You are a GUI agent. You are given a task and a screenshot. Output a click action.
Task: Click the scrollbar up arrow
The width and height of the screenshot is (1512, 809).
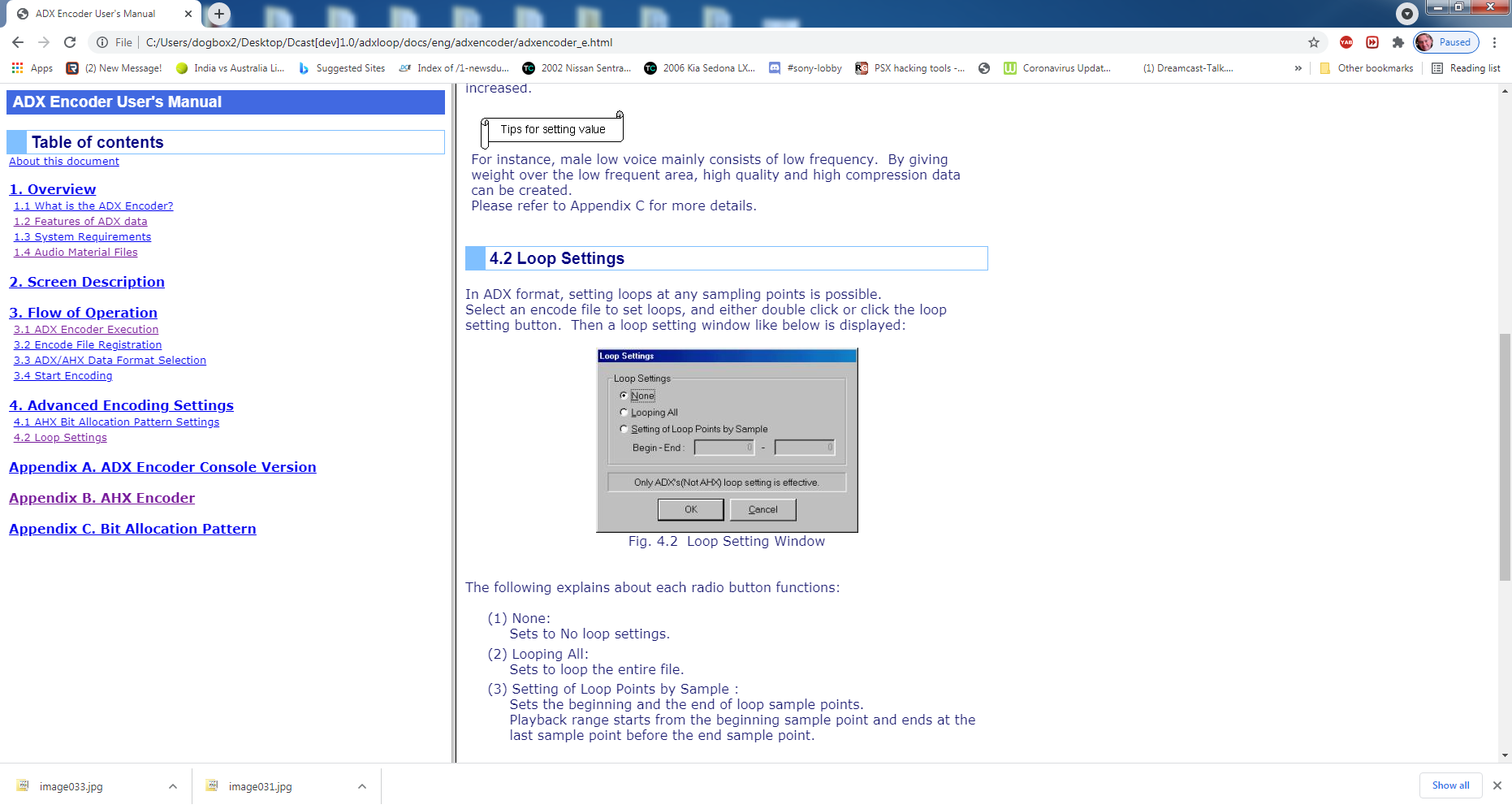pos(1505,91)
